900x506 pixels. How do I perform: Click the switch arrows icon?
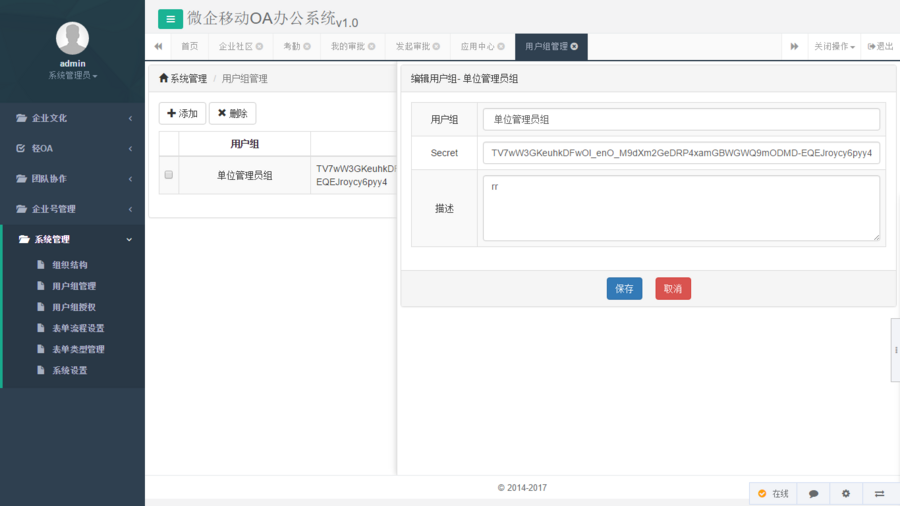point(879,493)
